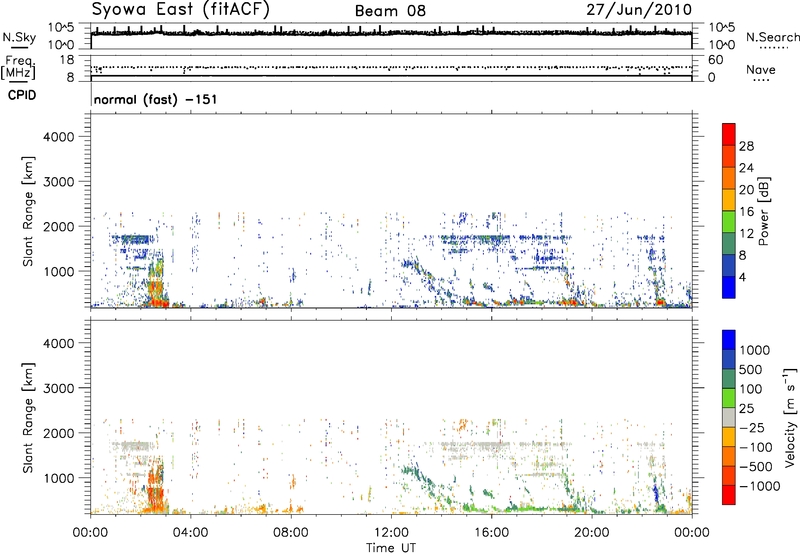Click the 4000 tick on power panel

(x=58, y=137)
